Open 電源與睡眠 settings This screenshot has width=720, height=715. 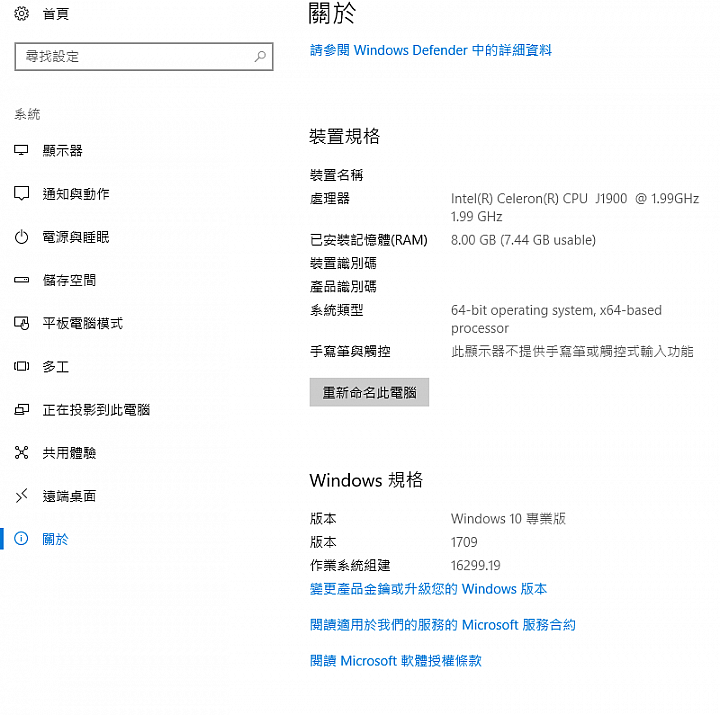point(76,237)
